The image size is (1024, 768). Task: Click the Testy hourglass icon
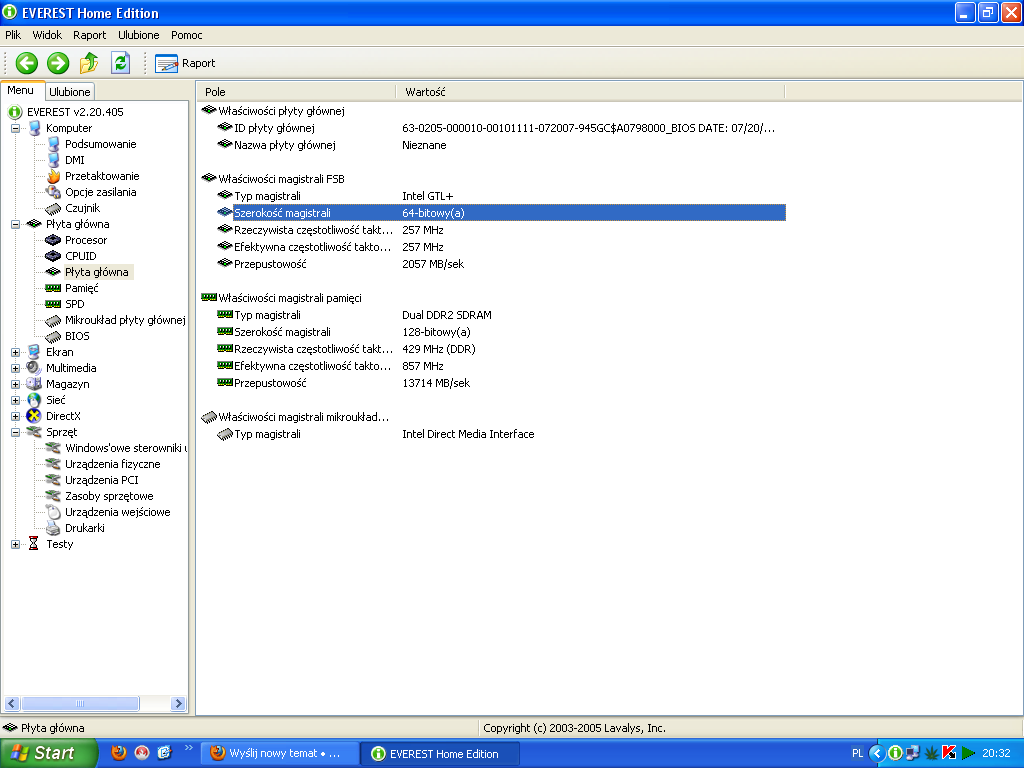pos(34,544)
